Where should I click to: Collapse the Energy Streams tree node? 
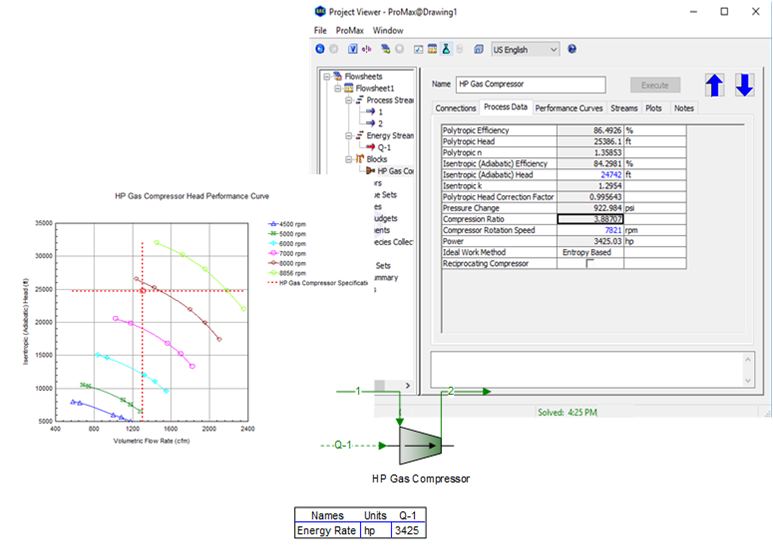(x=349, y=136)
